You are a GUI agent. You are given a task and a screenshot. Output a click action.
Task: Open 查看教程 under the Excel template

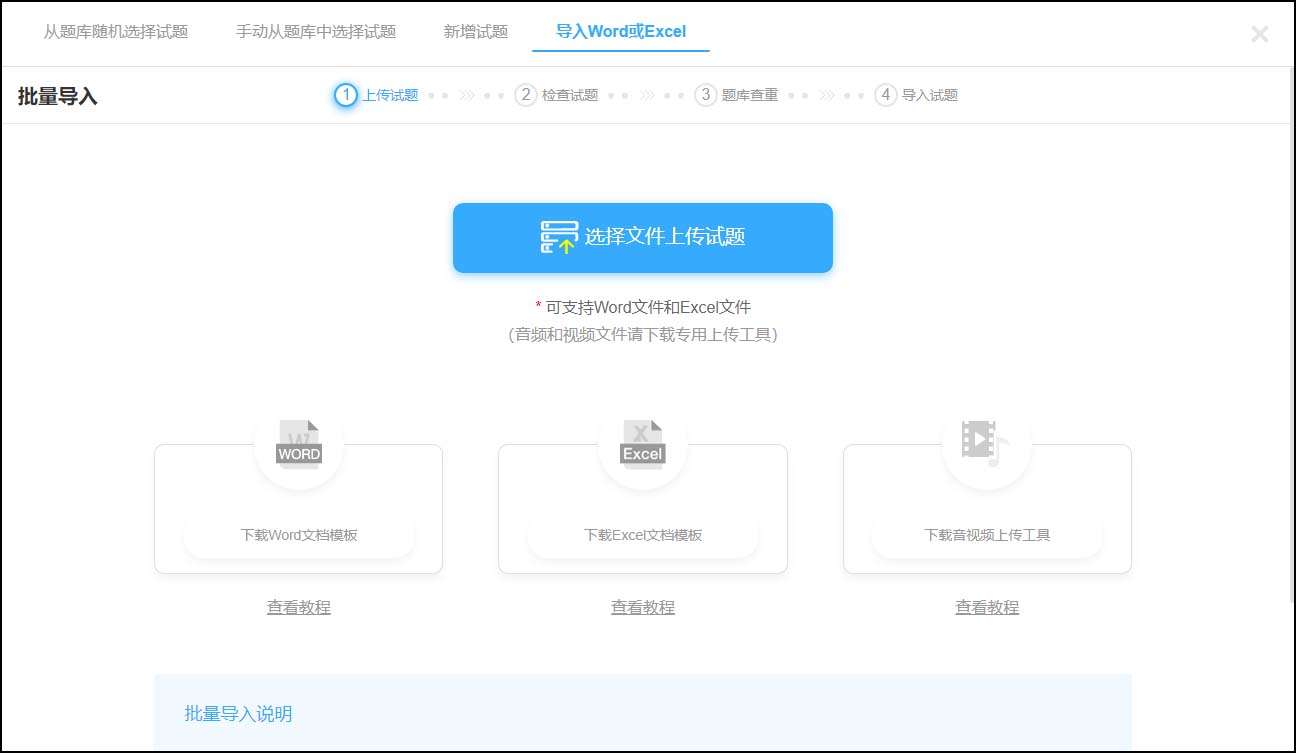point(642,607)
